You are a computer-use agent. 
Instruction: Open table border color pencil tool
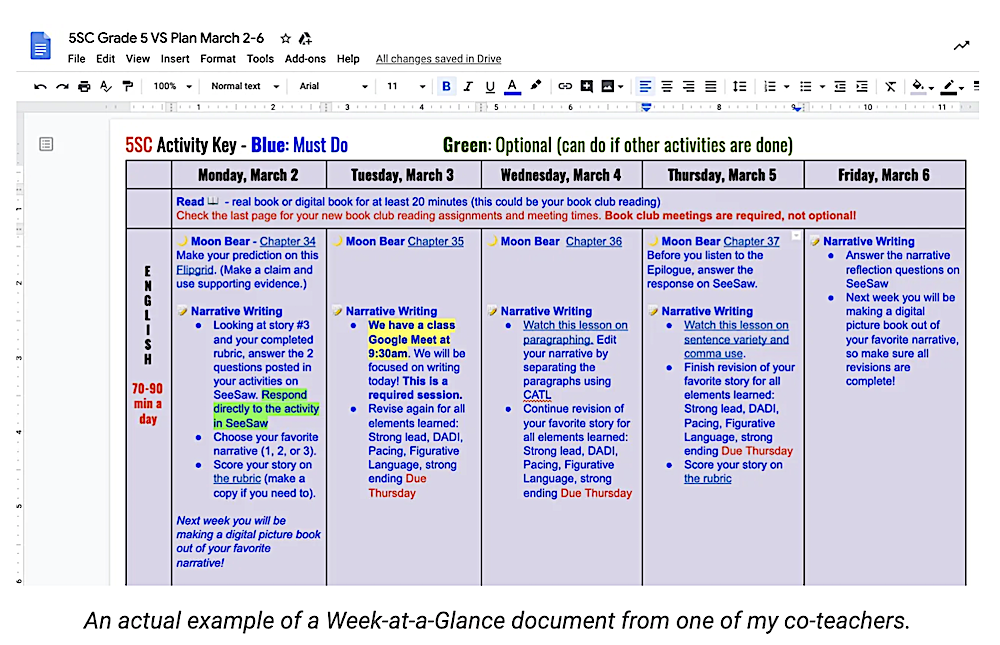(x=949, y=87)
